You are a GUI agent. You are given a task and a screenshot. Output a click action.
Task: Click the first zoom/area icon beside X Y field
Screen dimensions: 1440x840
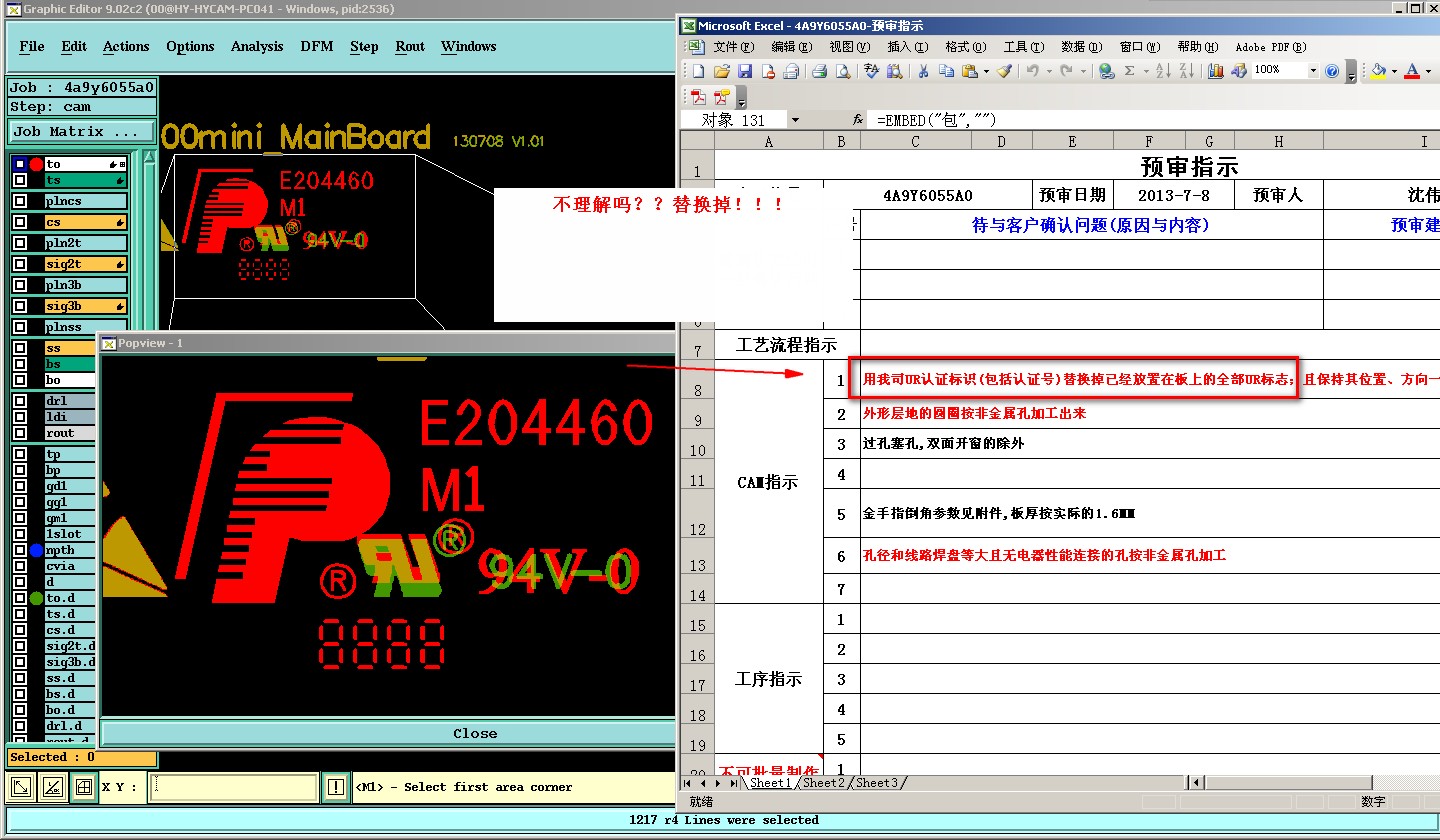21,787
